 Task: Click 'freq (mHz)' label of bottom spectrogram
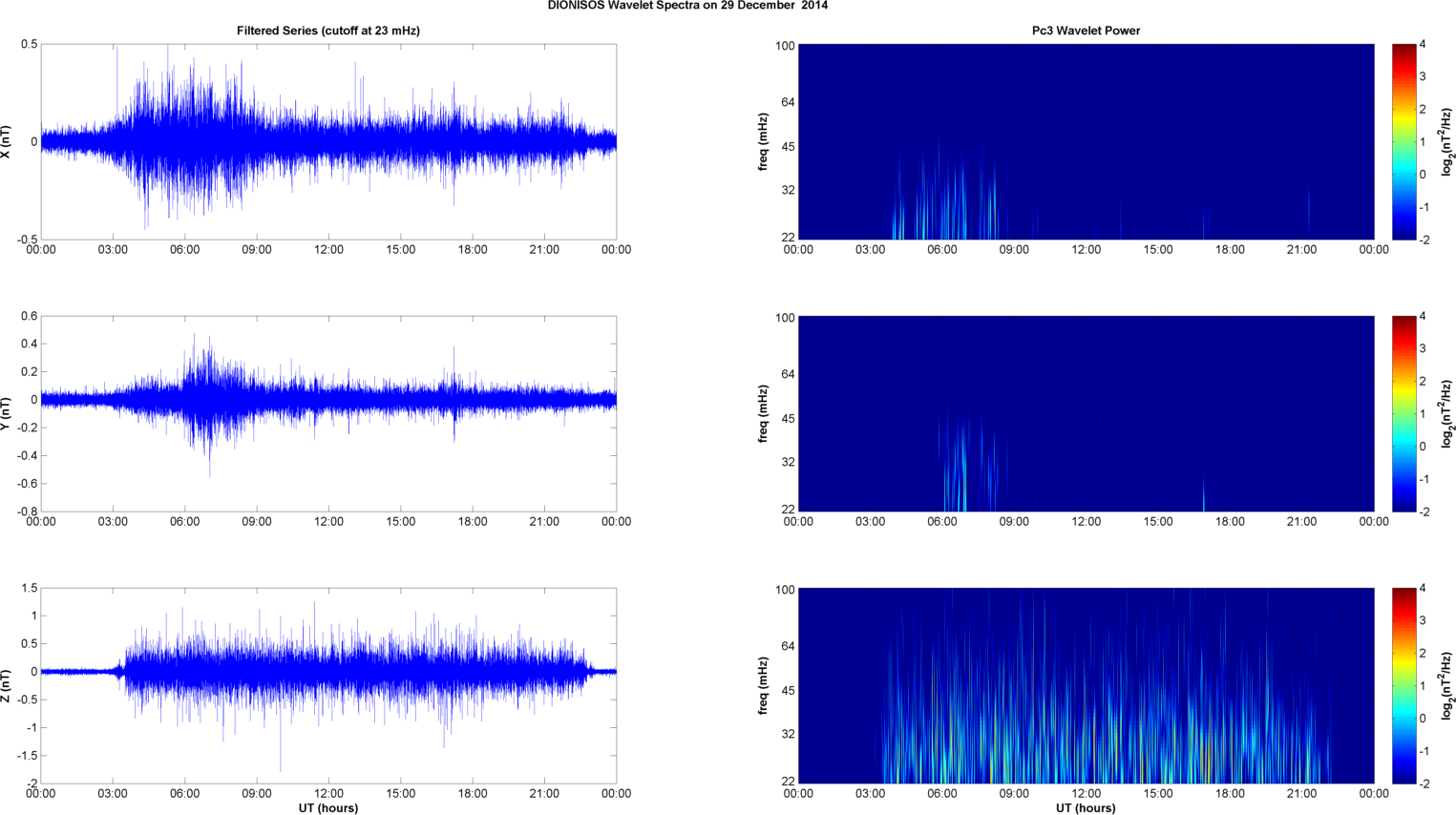[763, 685]
